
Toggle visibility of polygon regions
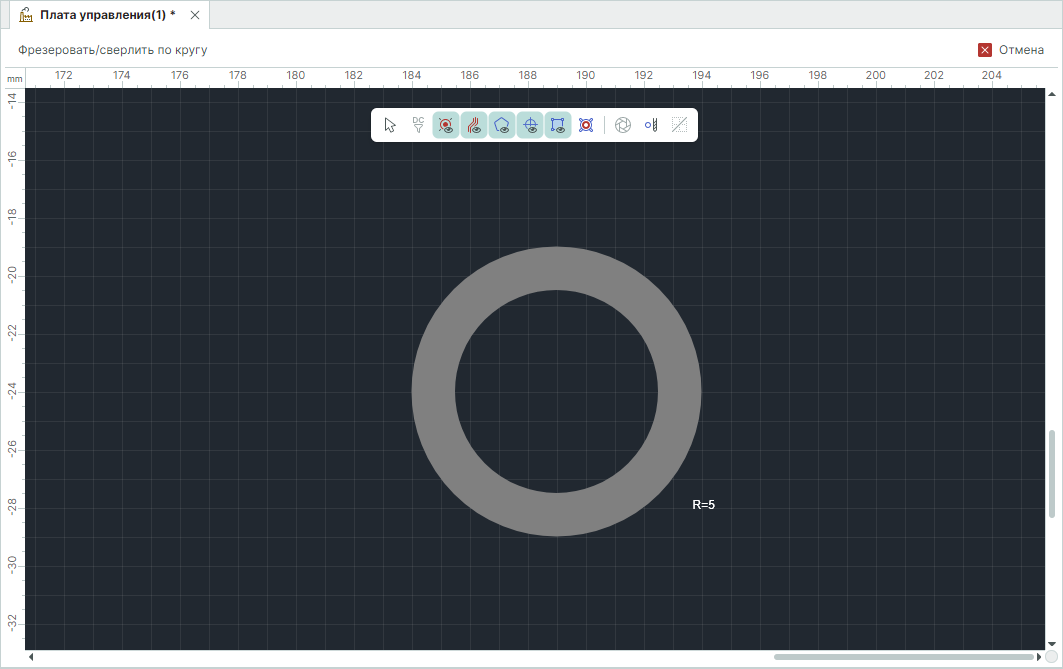[502, 125]
